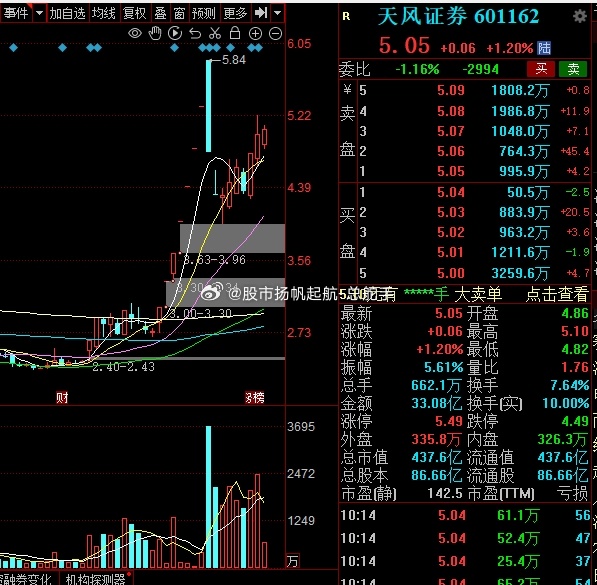Screen dimensions: 597x585
Task: Click the 万 unit box in volume pane
Action: click(x=293, y=561)
